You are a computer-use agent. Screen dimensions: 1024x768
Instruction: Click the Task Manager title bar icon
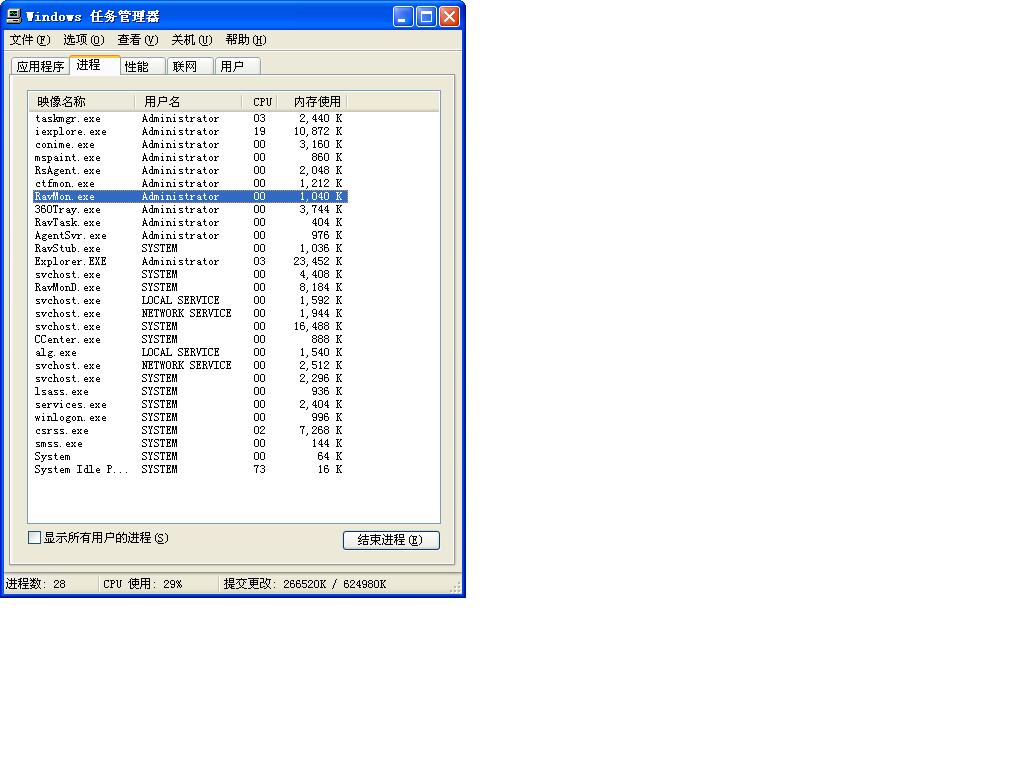click(x=14, y=16)
